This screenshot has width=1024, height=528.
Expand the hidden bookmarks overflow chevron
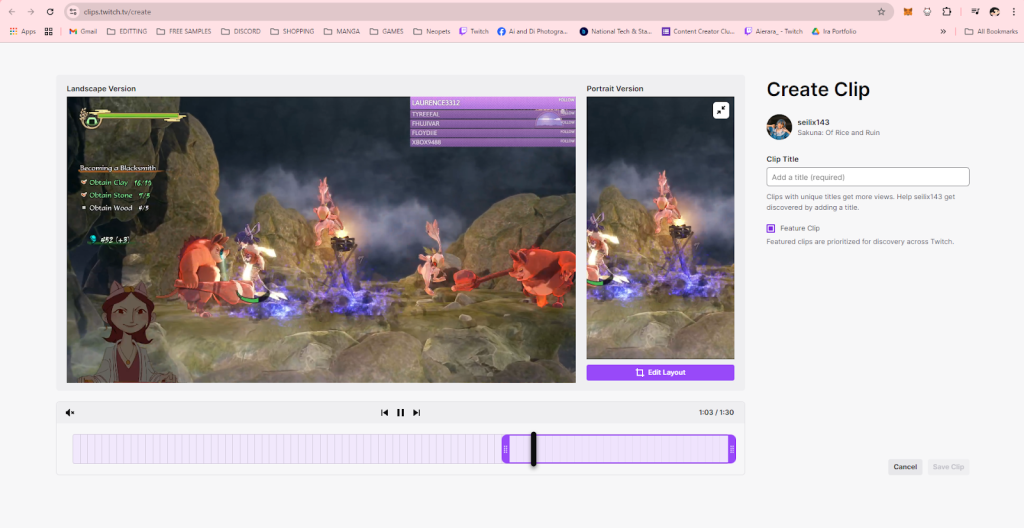(943, 31)
